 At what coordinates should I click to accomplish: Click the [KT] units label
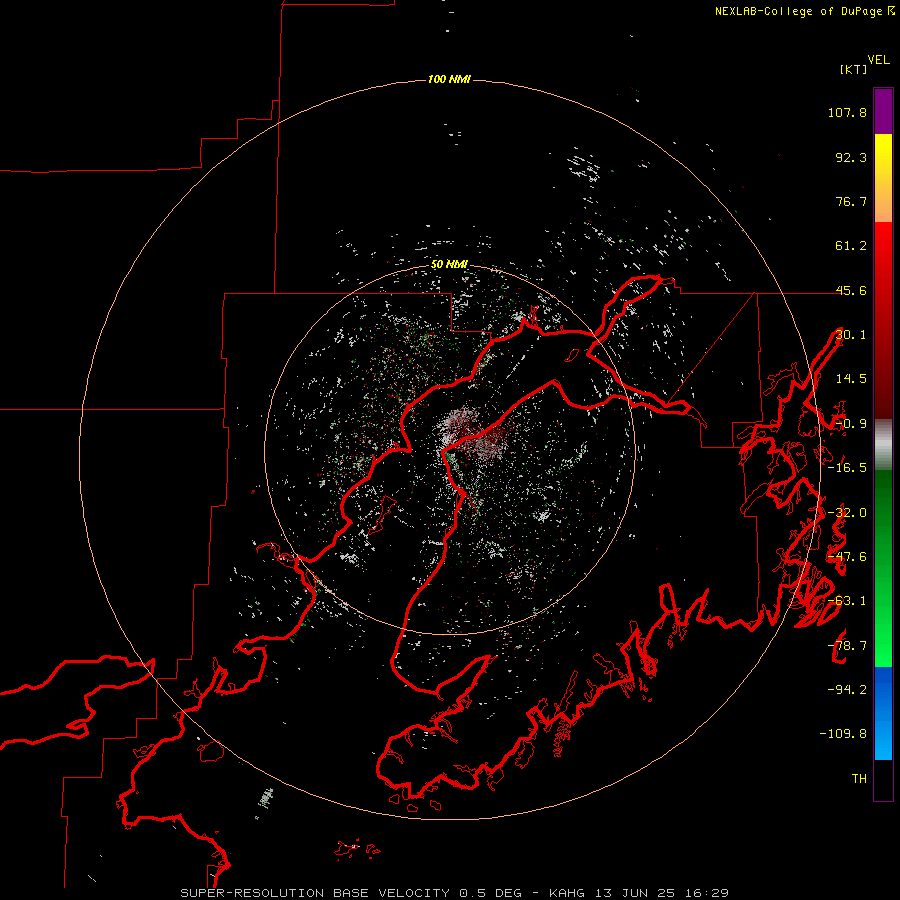854,69
